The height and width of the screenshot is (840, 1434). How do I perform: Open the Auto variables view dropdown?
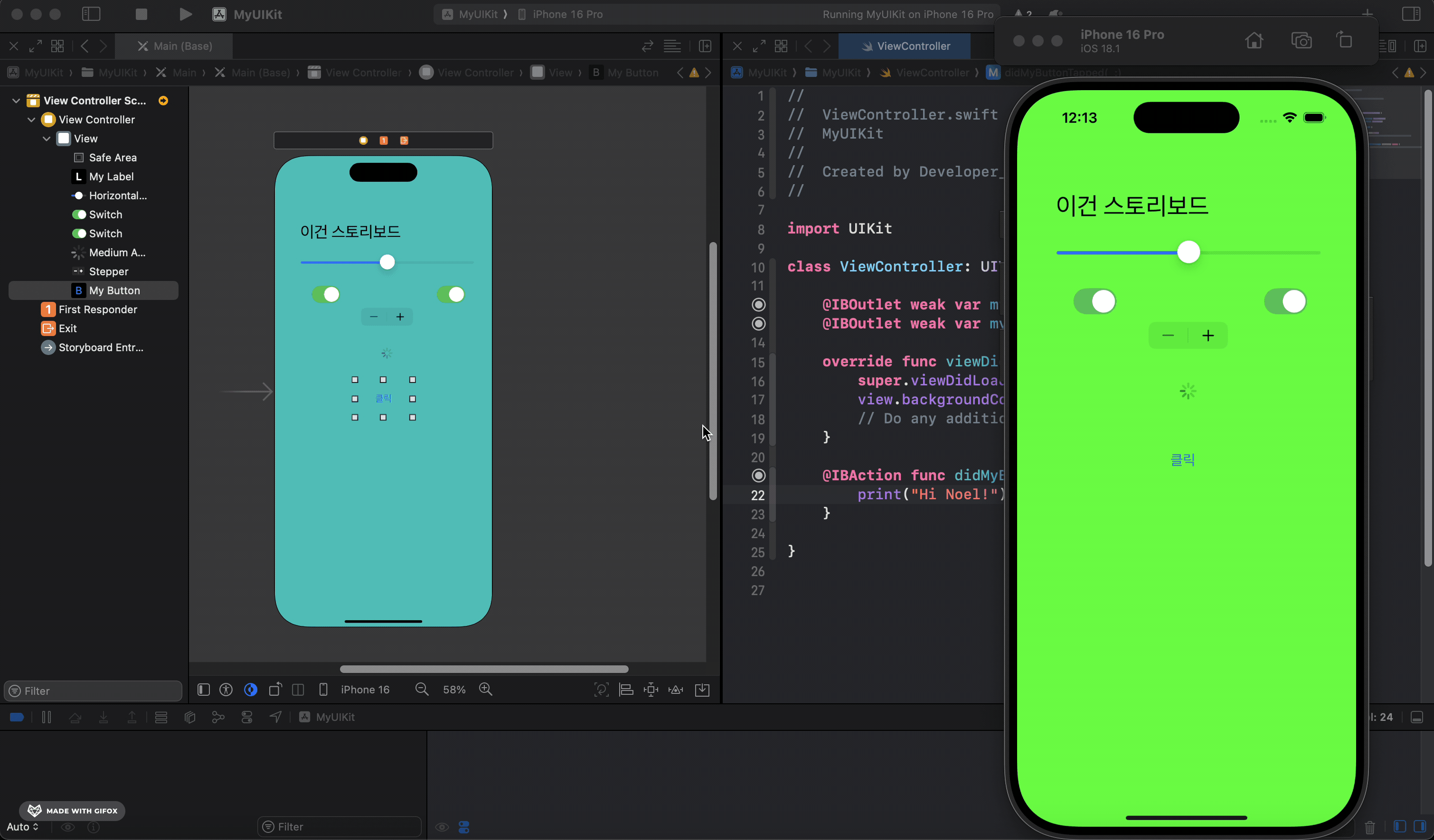click(23, 826)
